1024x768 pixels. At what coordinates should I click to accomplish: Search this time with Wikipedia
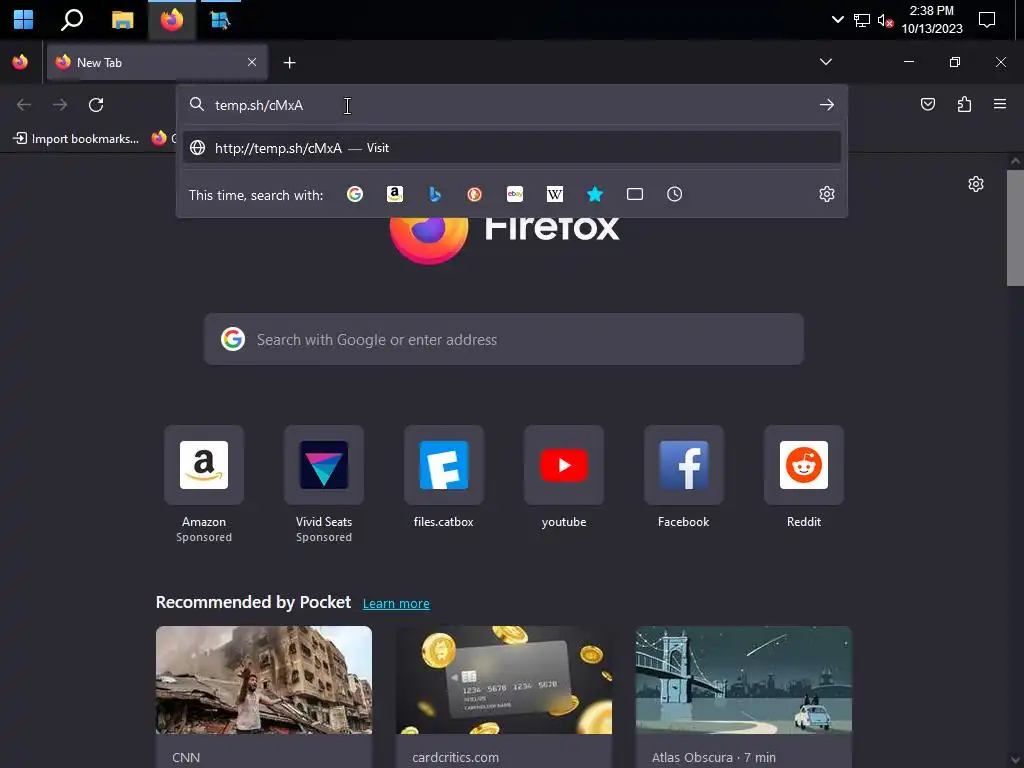(x=554, y=194)
